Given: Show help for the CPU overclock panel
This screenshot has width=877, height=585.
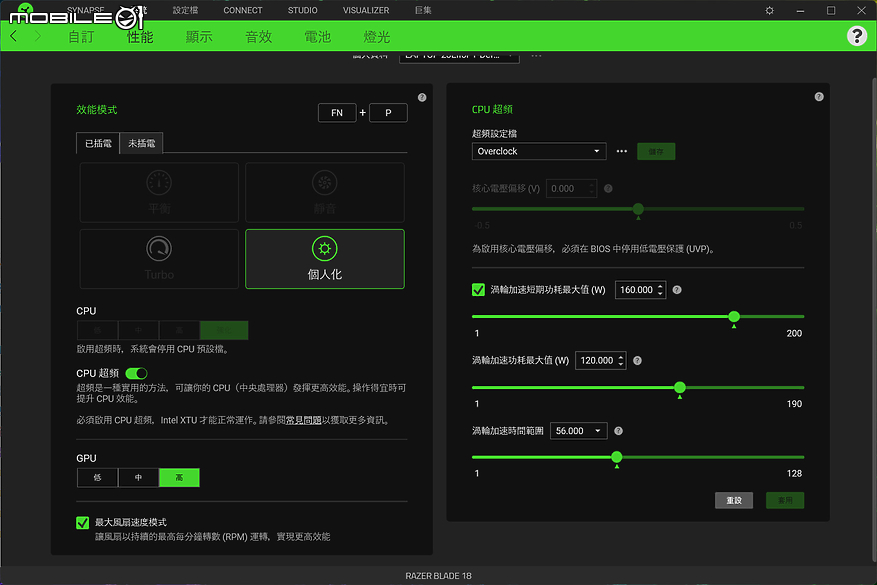Looking at the screenshot, I should coord(819,97).
